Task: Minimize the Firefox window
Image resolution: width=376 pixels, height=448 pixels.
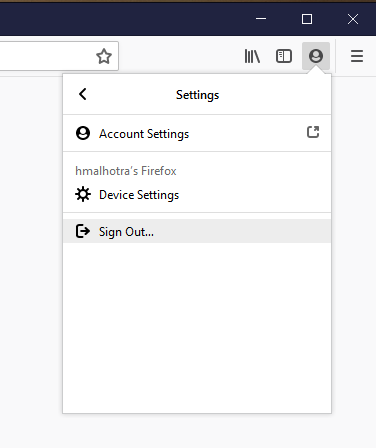Action: [261, 19]
